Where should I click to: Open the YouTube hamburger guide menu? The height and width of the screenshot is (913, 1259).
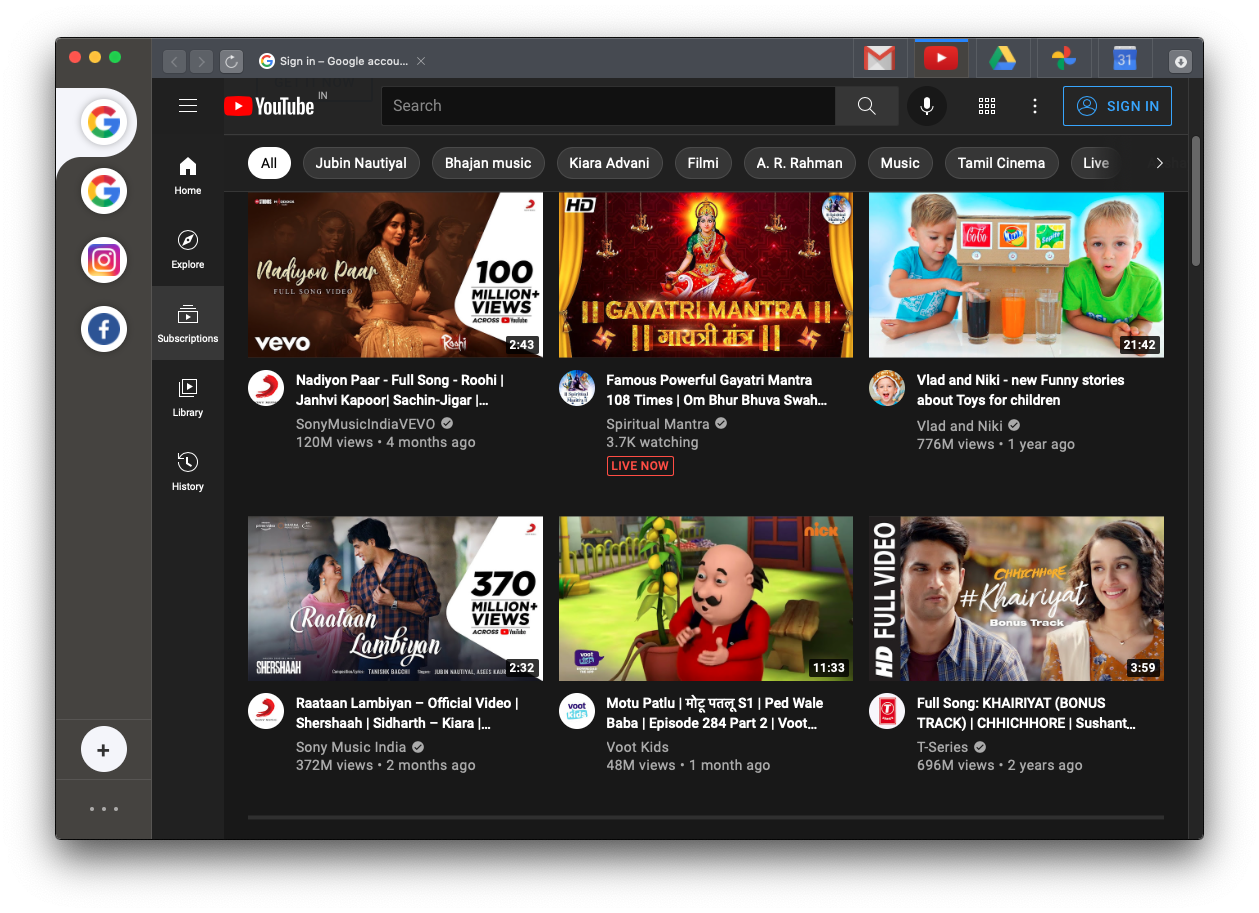[x=188, y=106]
